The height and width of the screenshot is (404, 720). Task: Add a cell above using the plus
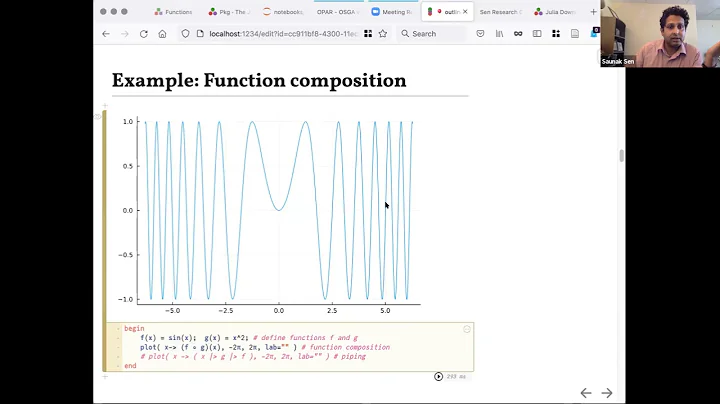click(105, 106)
